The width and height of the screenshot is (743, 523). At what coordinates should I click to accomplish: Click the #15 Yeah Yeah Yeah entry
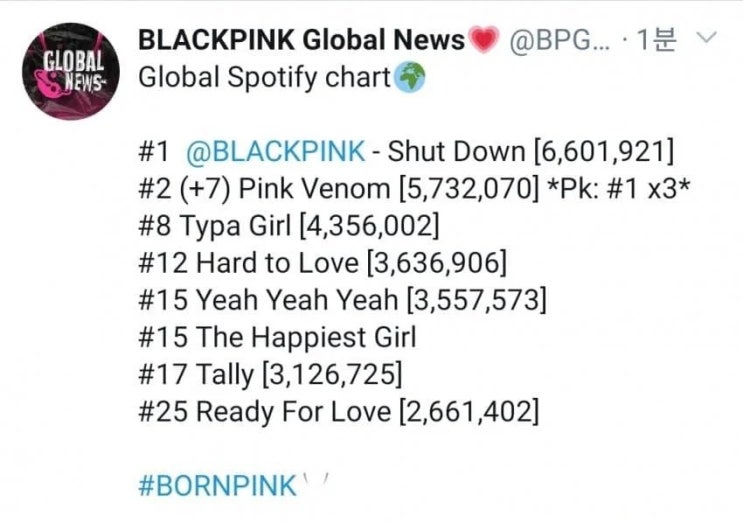343,300
